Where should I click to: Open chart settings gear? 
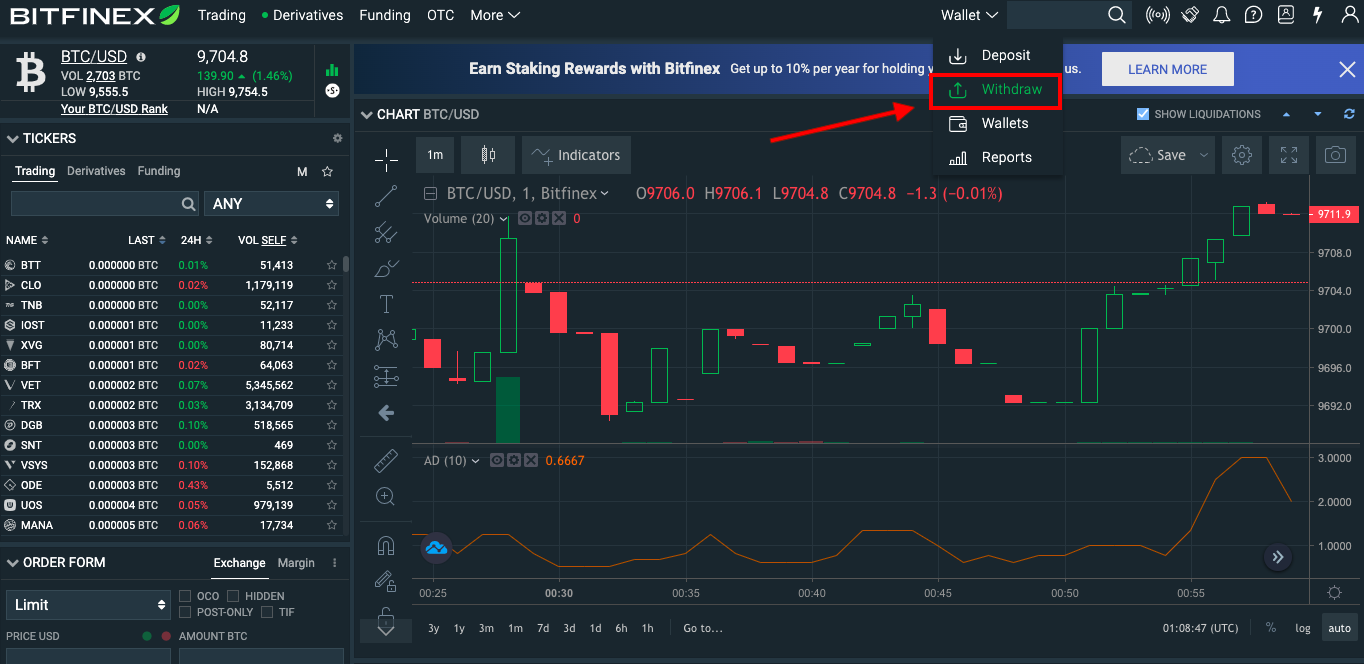coord(1242,155)
